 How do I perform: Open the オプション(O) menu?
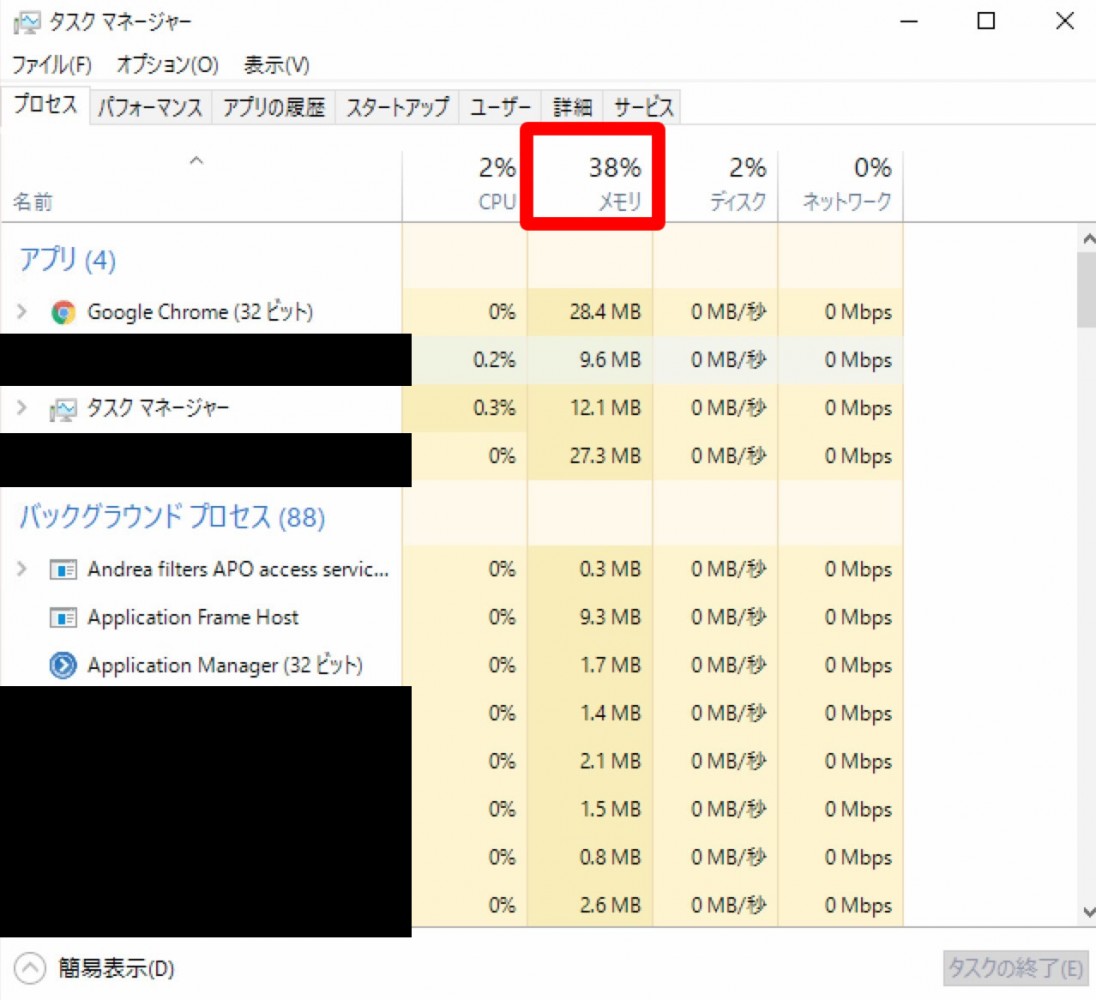point(167,65)
